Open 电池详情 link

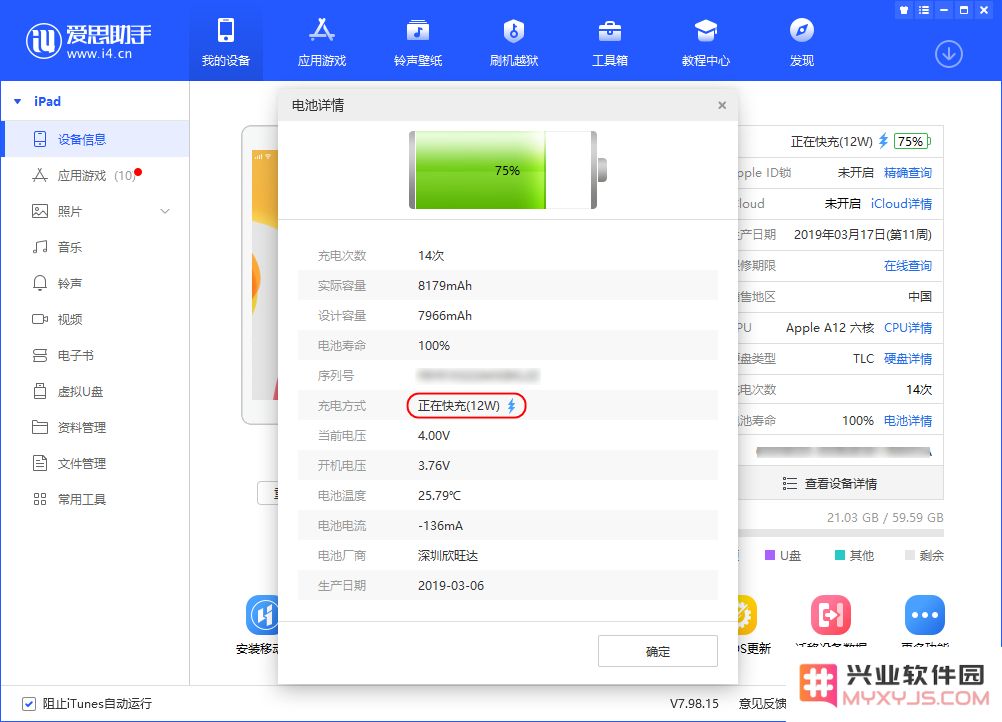pyautogui.click(x=907, y=420)
